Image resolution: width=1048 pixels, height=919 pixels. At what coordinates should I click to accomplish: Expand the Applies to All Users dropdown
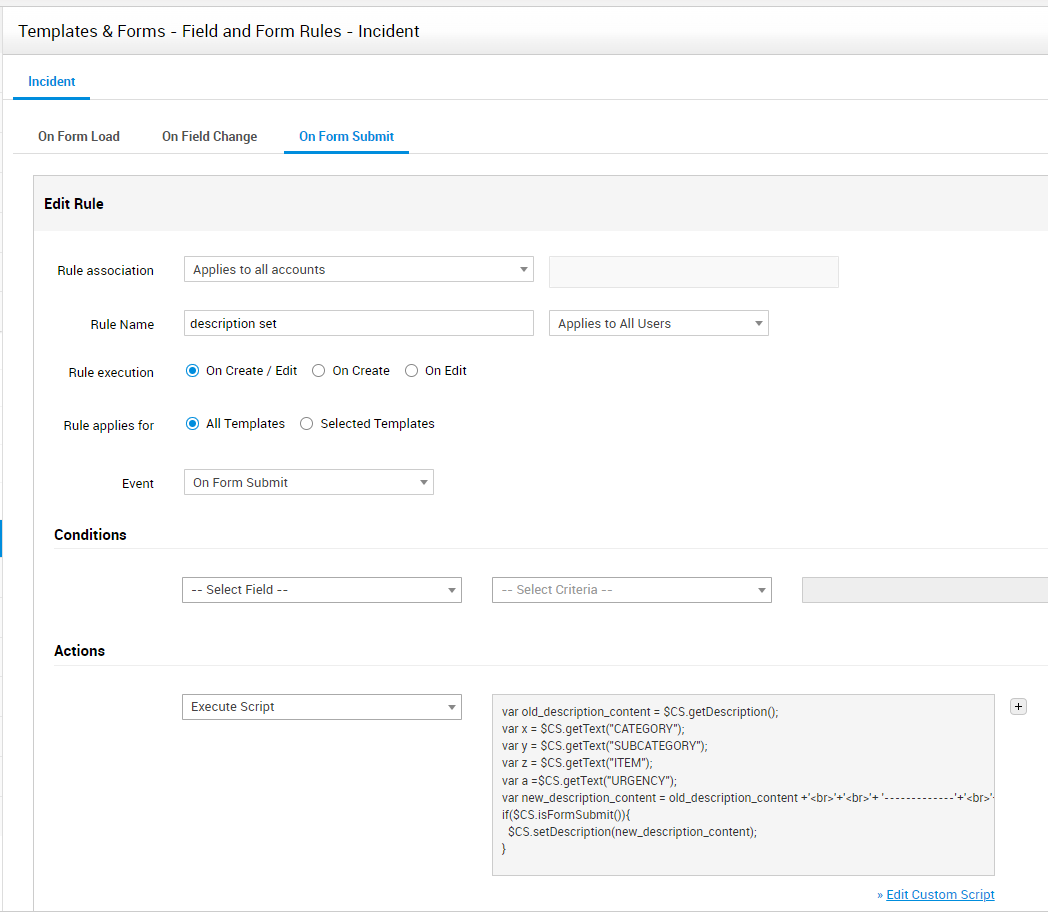tap(658, 323)
